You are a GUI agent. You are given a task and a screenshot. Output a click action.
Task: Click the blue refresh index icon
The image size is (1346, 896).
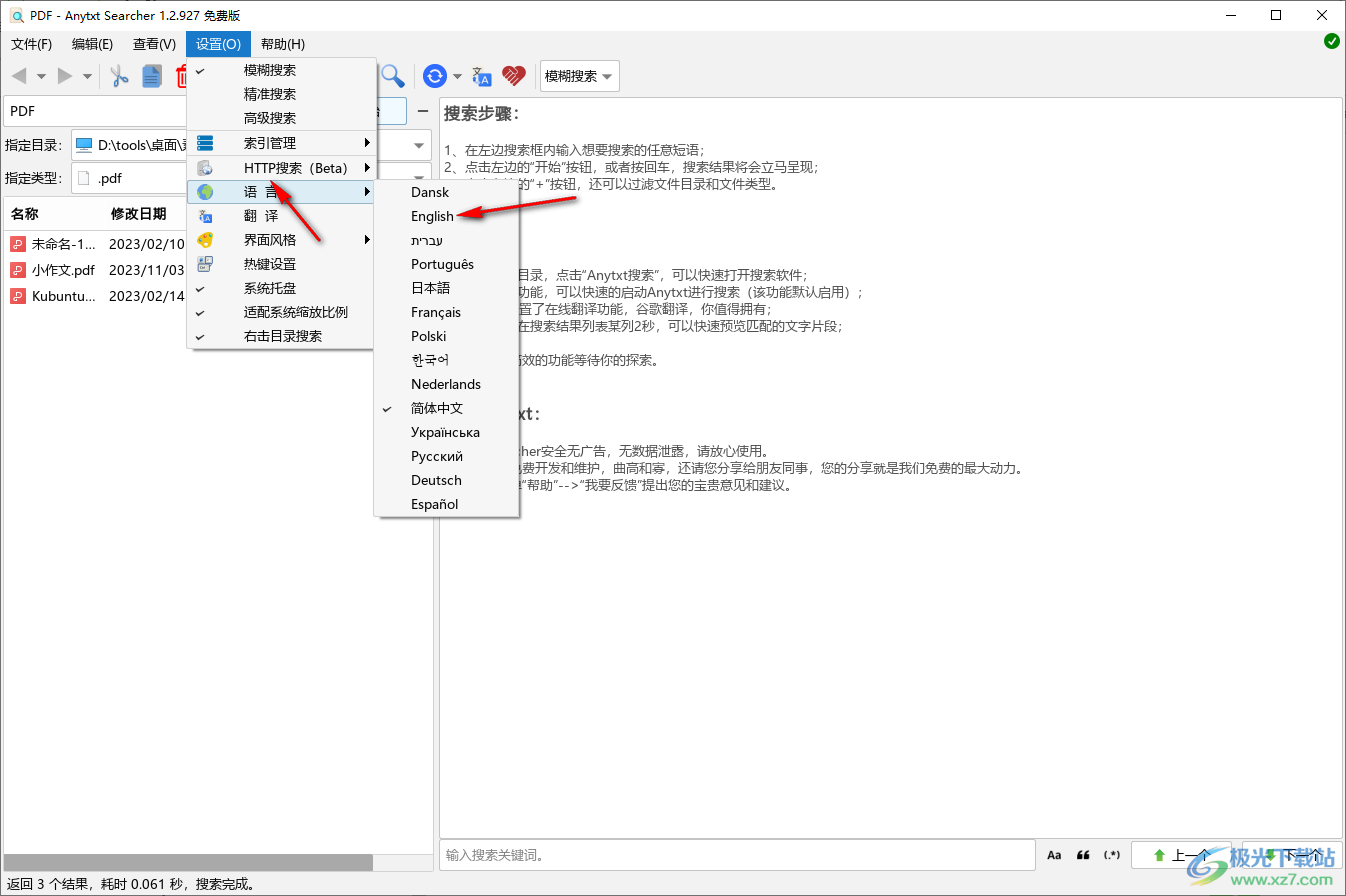[435, 76]
